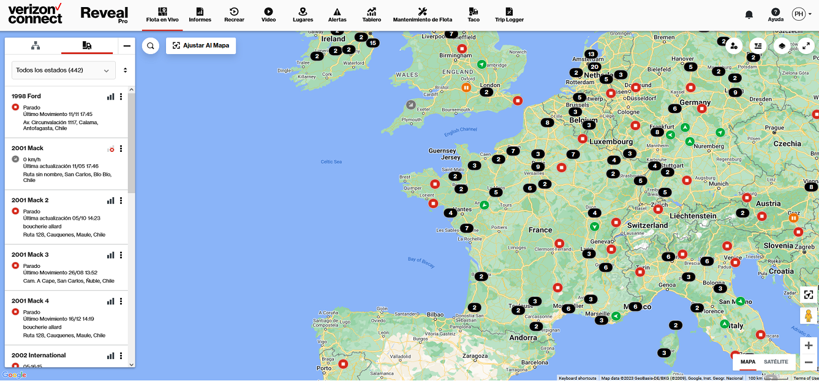
Task: Expand the PH user account menu
Action: [x=801, y=14]
